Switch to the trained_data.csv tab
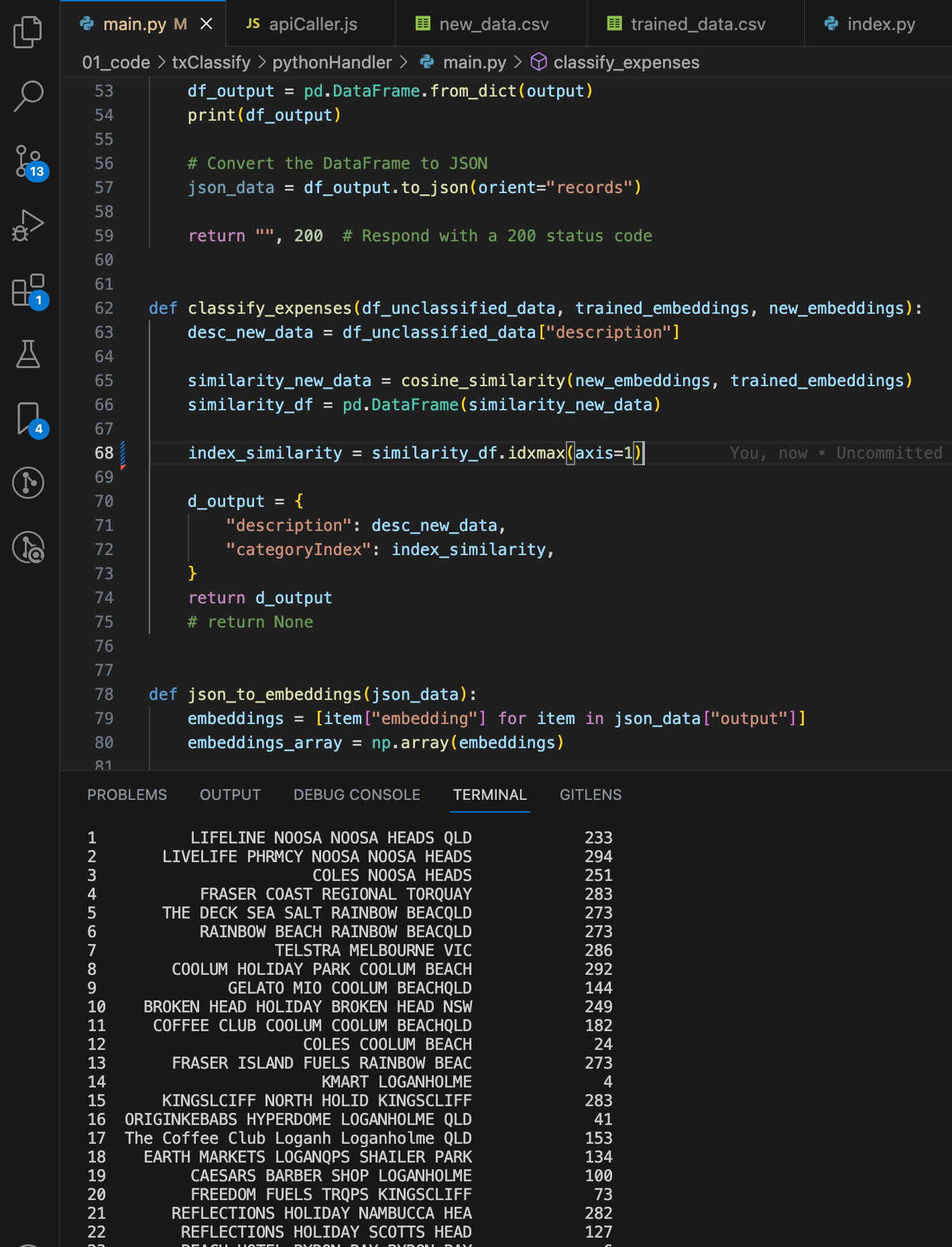This screenshot has height=1247, width=952. pyautogui.click(x=695, y=24)
